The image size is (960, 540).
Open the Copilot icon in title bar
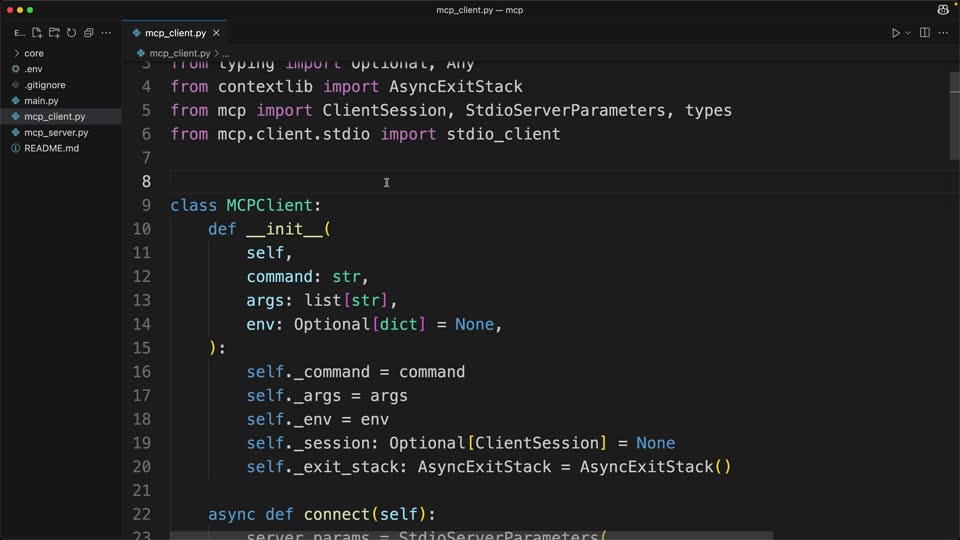[943, 9]
